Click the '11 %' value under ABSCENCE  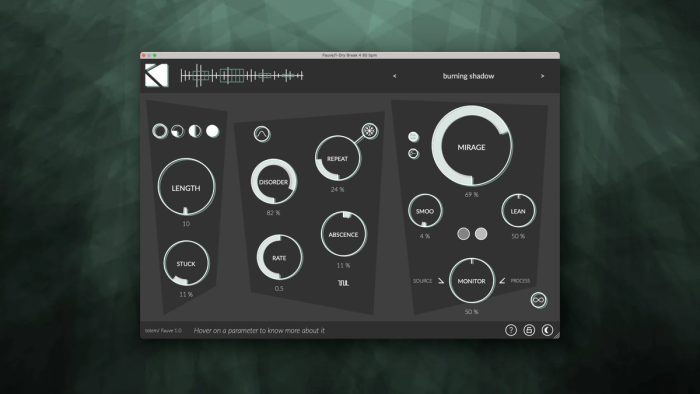tap(343, 265)
